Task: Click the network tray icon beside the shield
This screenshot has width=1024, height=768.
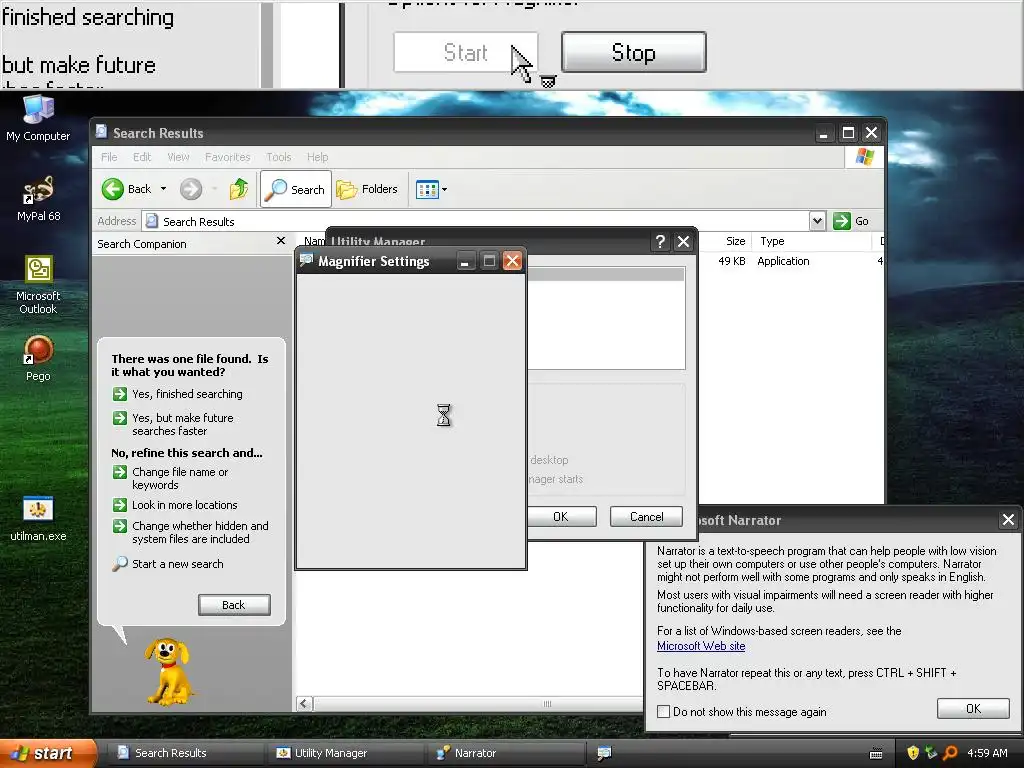Action: pyautogui.click(x=931, y=753)
